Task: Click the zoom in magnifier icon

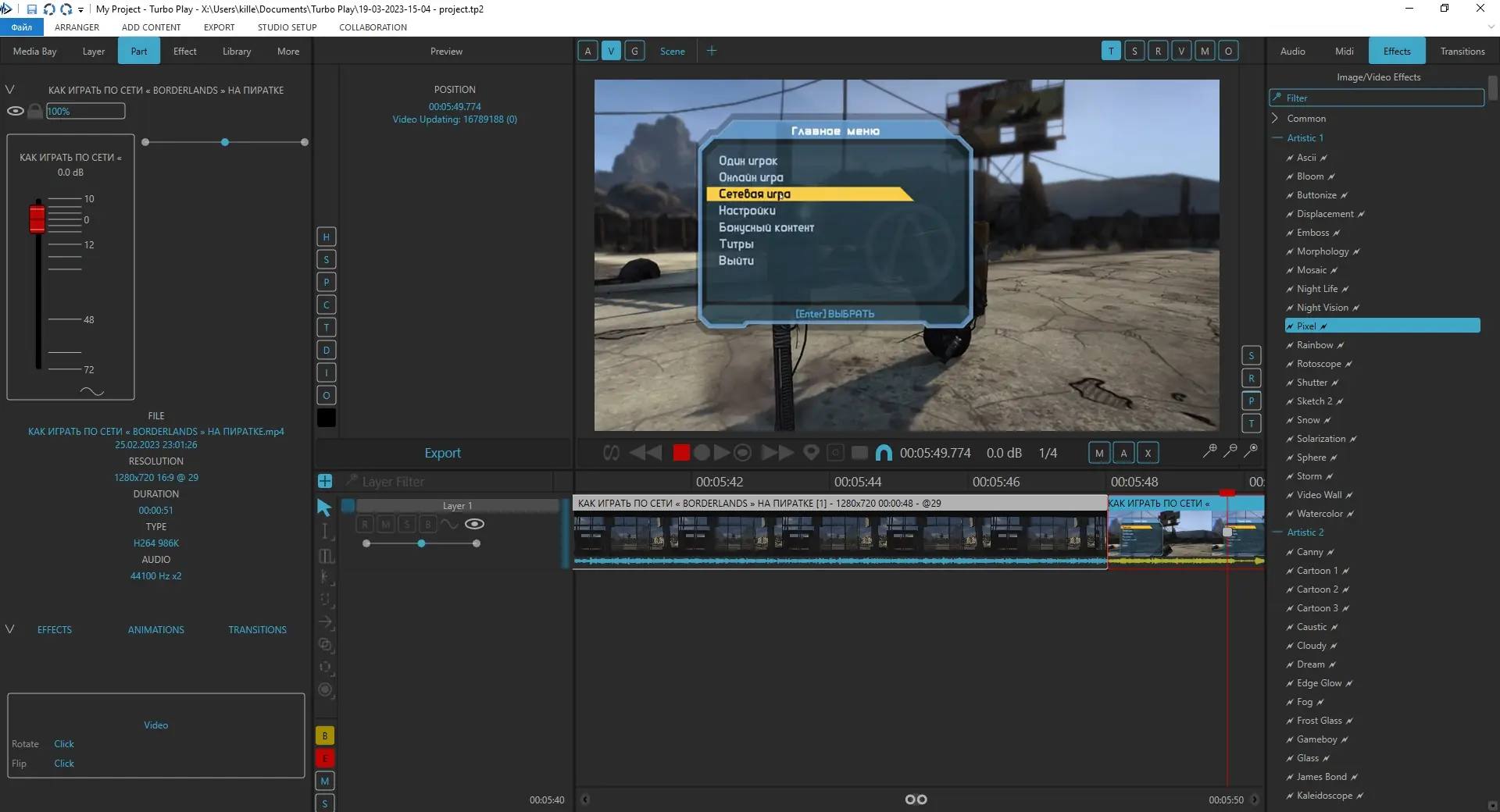Action: pos(1209,451)
